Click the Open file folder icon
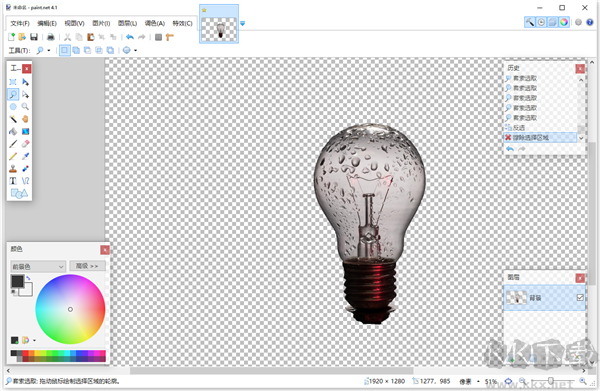This screenshot has width=600, height=391. pos(22,37)
